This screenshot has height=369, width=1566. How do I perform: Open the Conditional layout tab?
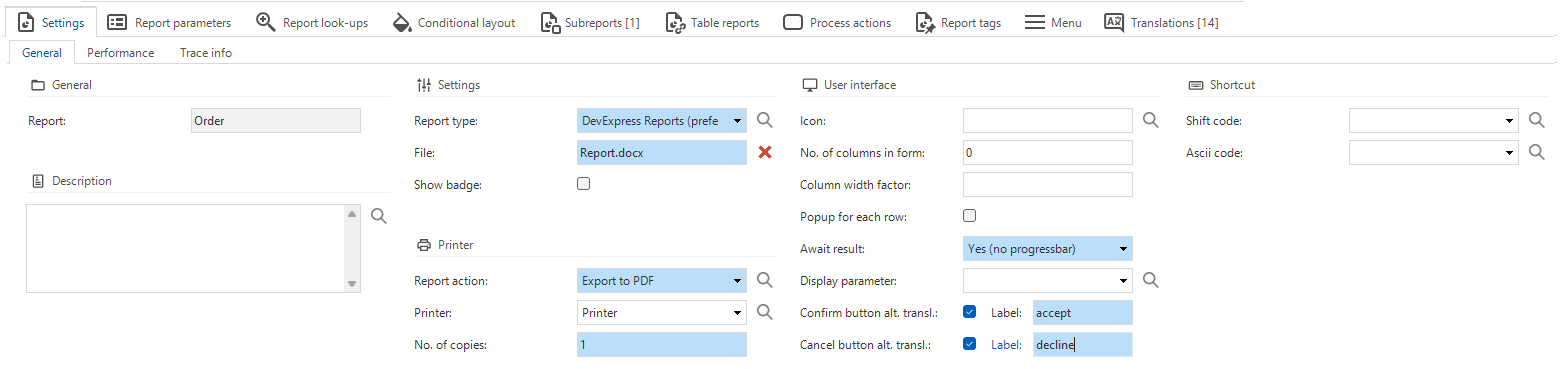point(454,22)
